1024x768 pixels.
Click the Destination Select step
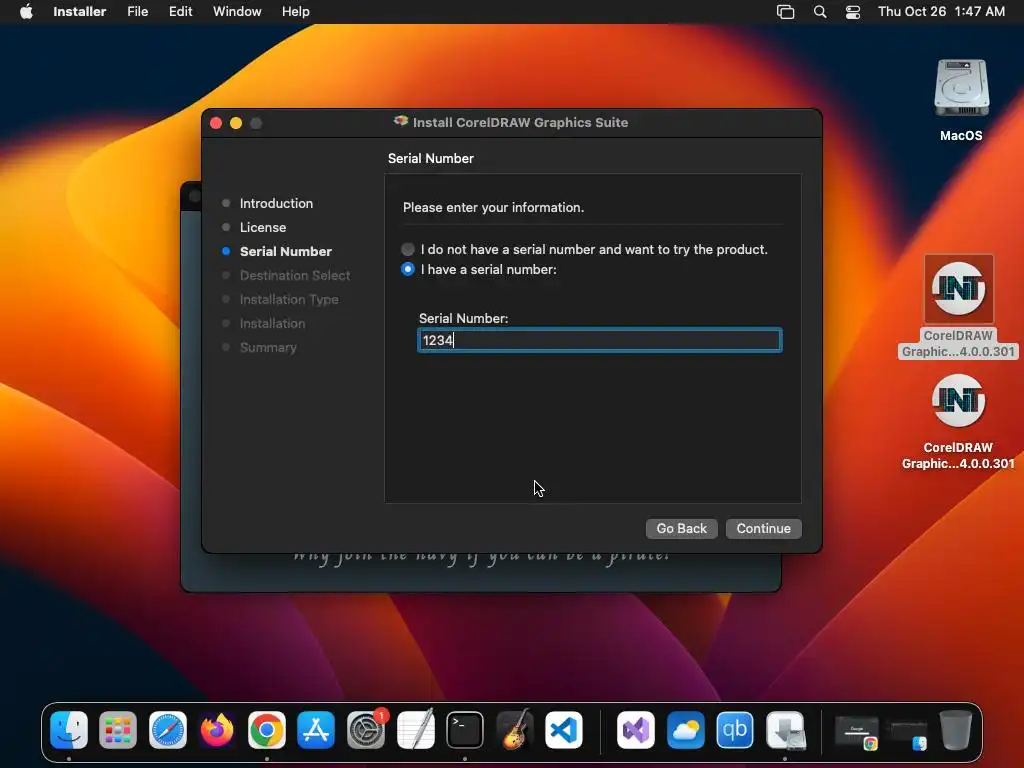[295, 276]
